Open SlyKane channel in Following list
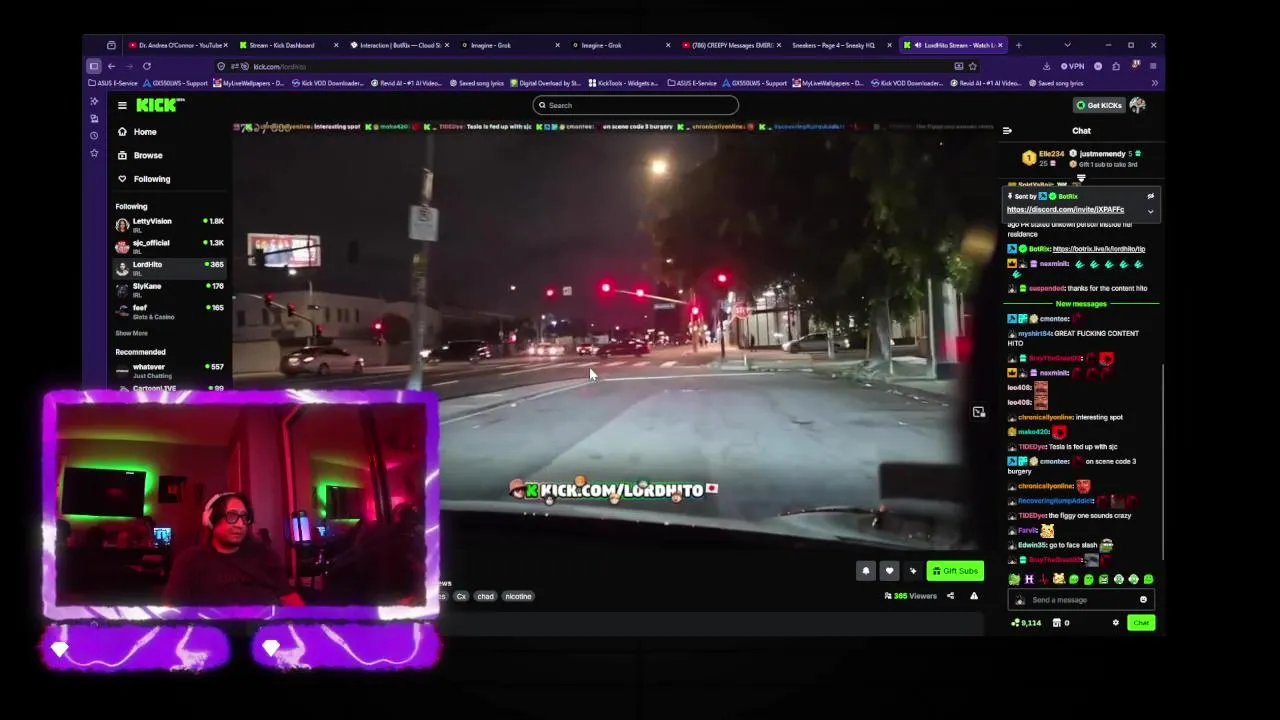 pyautogui.click(x=169, y=290)
